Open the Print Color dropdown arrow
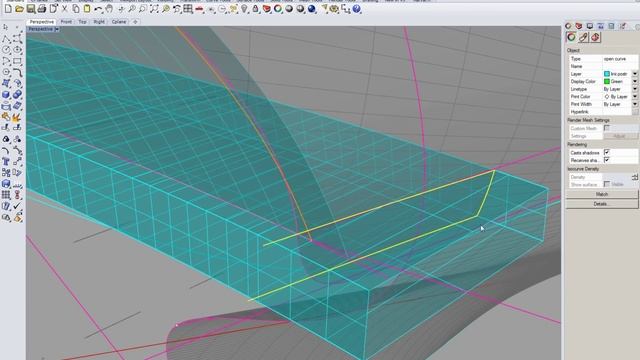The width and height of the screenshot is (640, 360). tap(635, 97)
